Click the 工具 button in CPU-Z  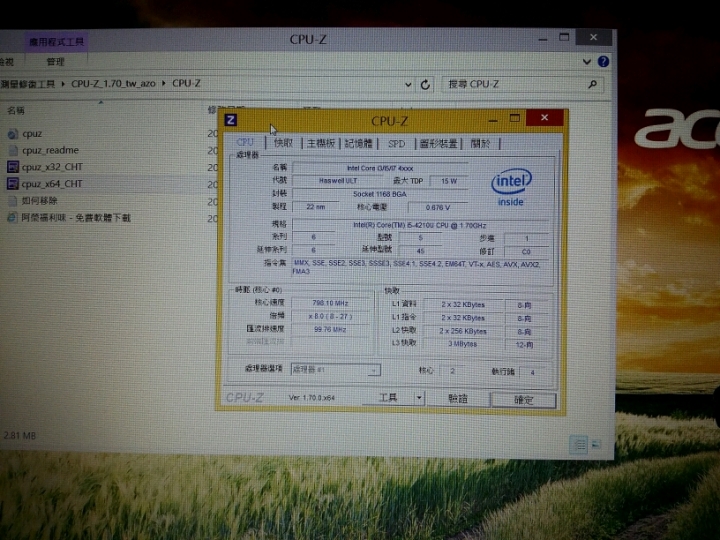click(x=388, y=398)
